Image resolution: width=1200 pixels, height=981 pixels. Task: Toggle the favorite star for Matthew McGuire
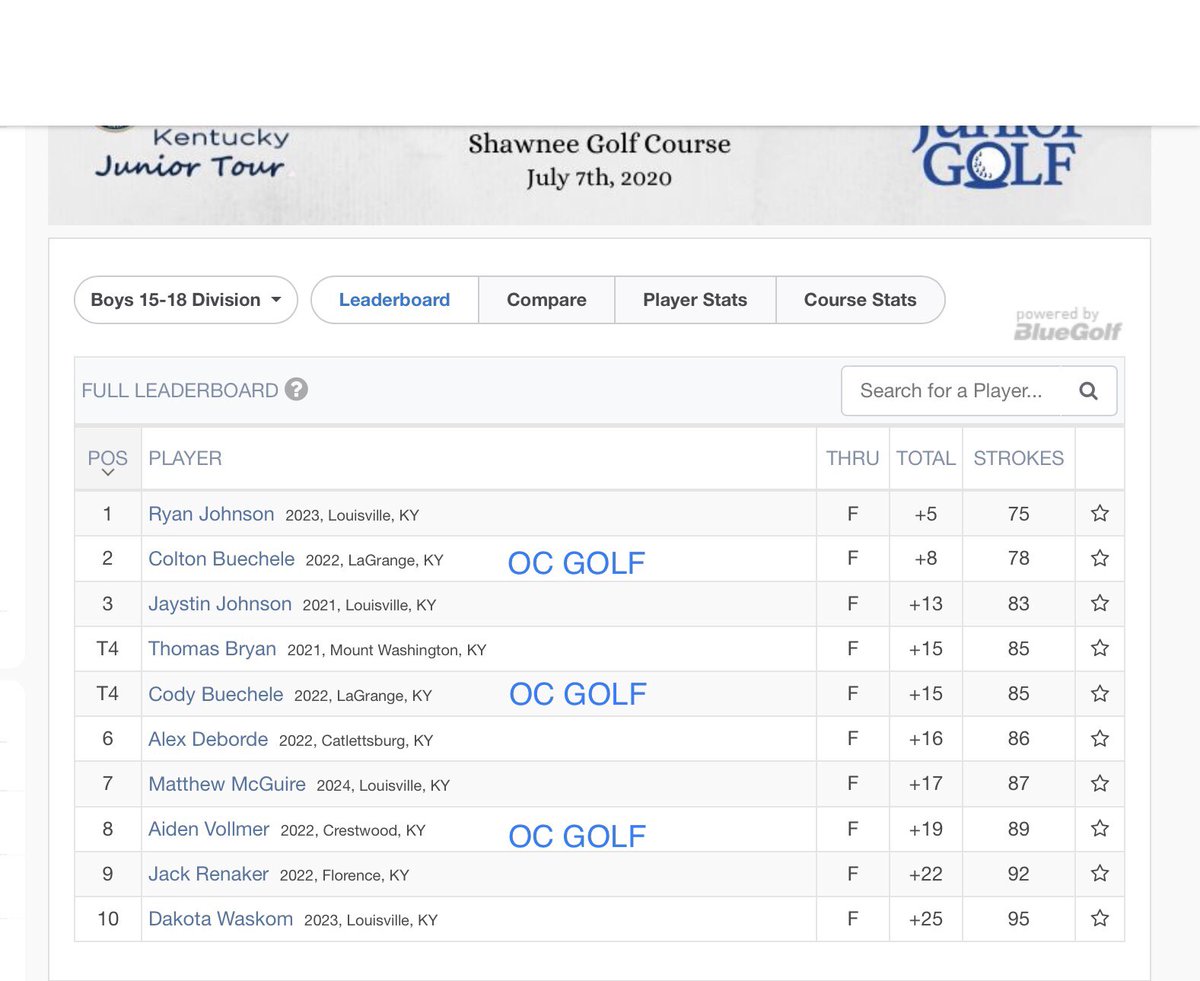pyautogui.click(x=1099, y=783)
